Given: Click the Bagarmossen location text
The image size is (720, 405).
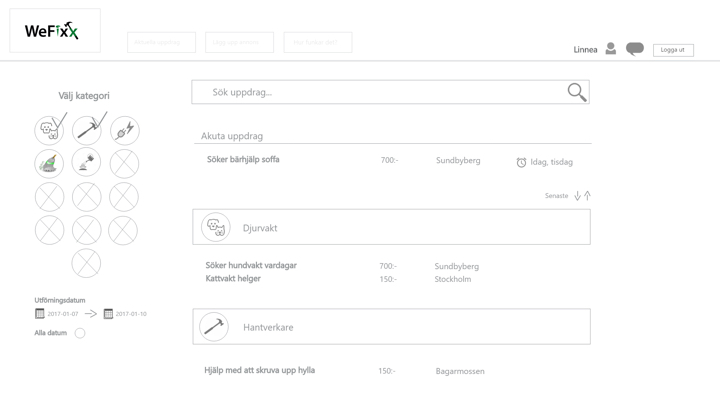Looking at the screenshot, I should (x=460, y=371).
